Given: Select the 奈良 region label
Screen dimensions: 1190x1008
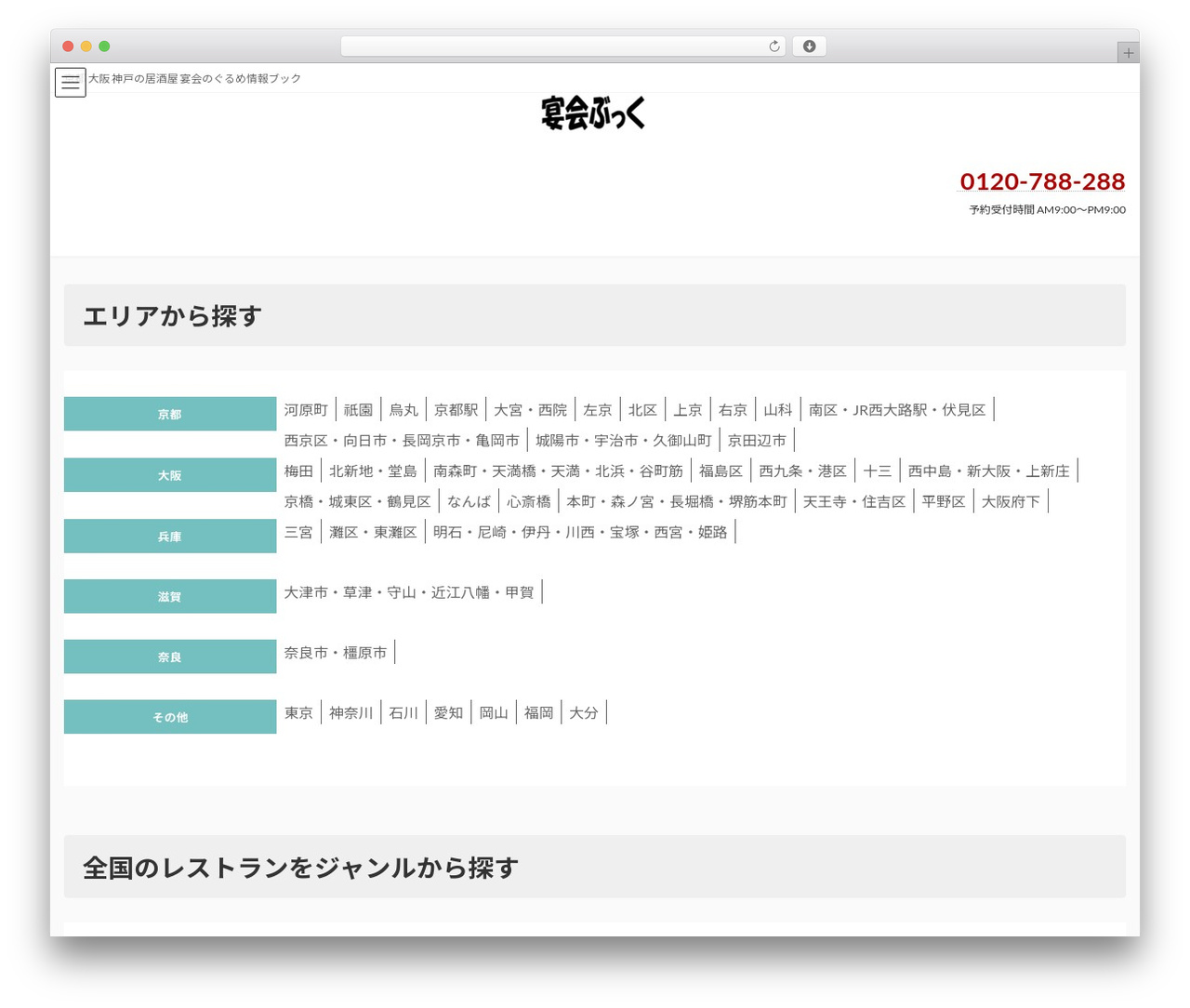Looking at the screenshot, I should point(170,657).
